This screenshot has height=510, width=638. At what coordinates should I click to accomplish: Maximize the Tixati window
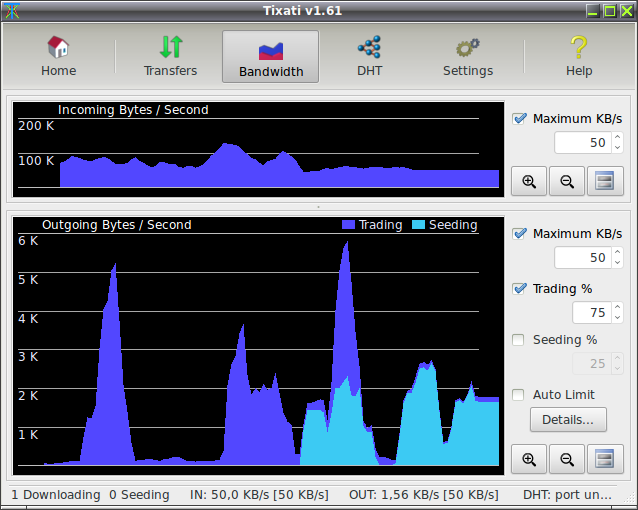coord(610,11)
